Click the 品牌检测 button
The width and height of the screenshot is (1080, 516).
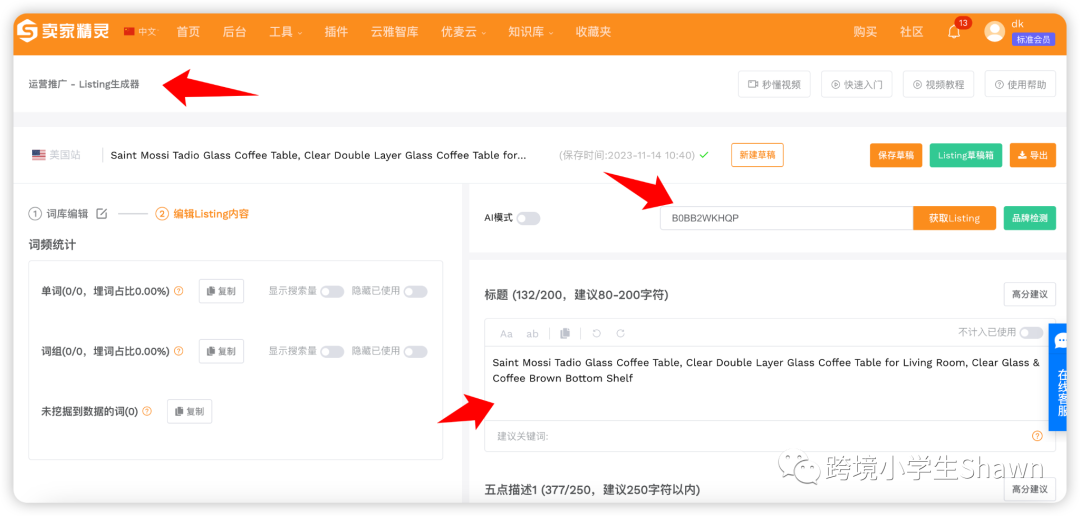coord(1030,218)
